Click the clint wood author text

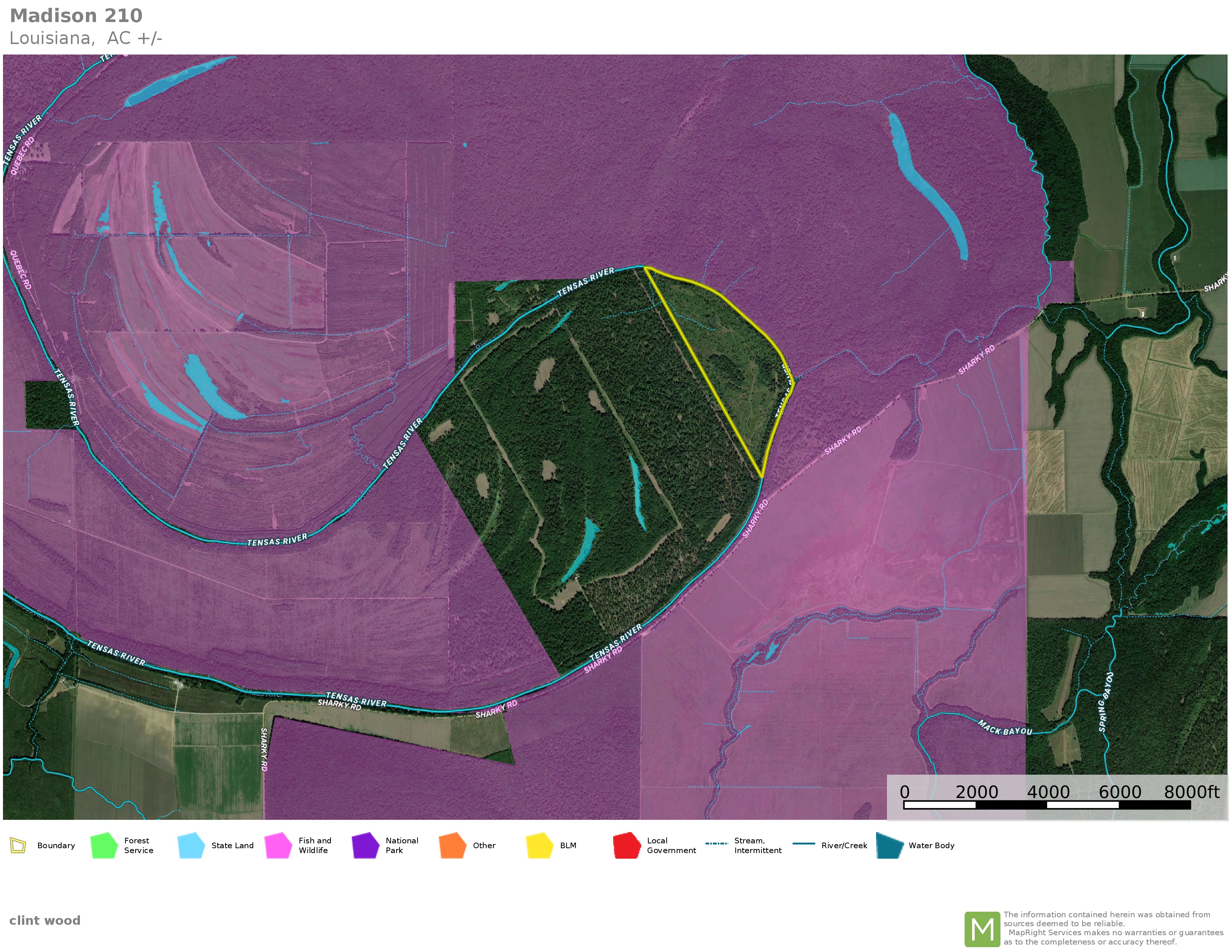tap(45, 920)
